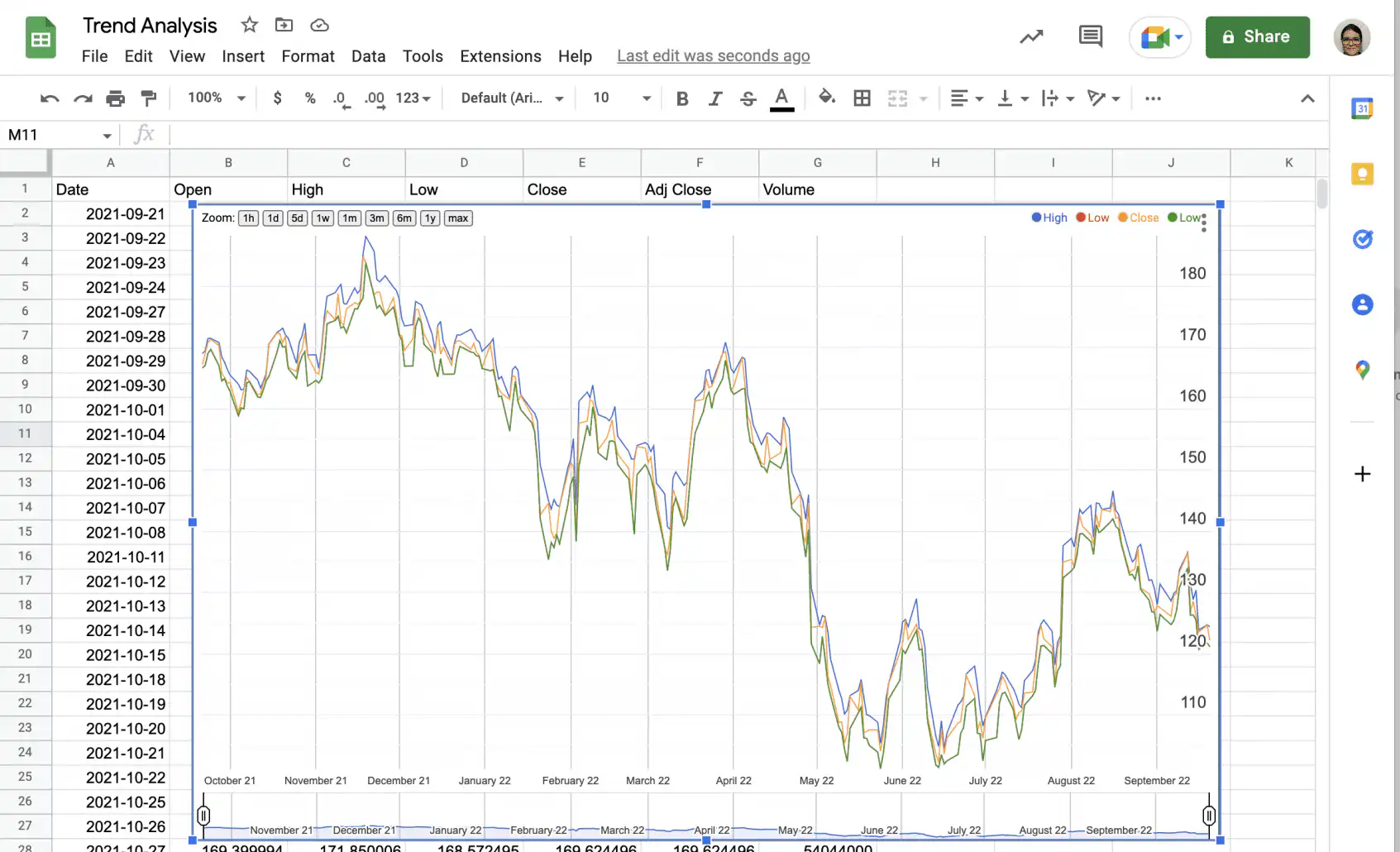Viewport: 1400px width, 852px height.
Task: Star the Trend Analysis document
Action: pyautogui.click(x=250, y=25)
